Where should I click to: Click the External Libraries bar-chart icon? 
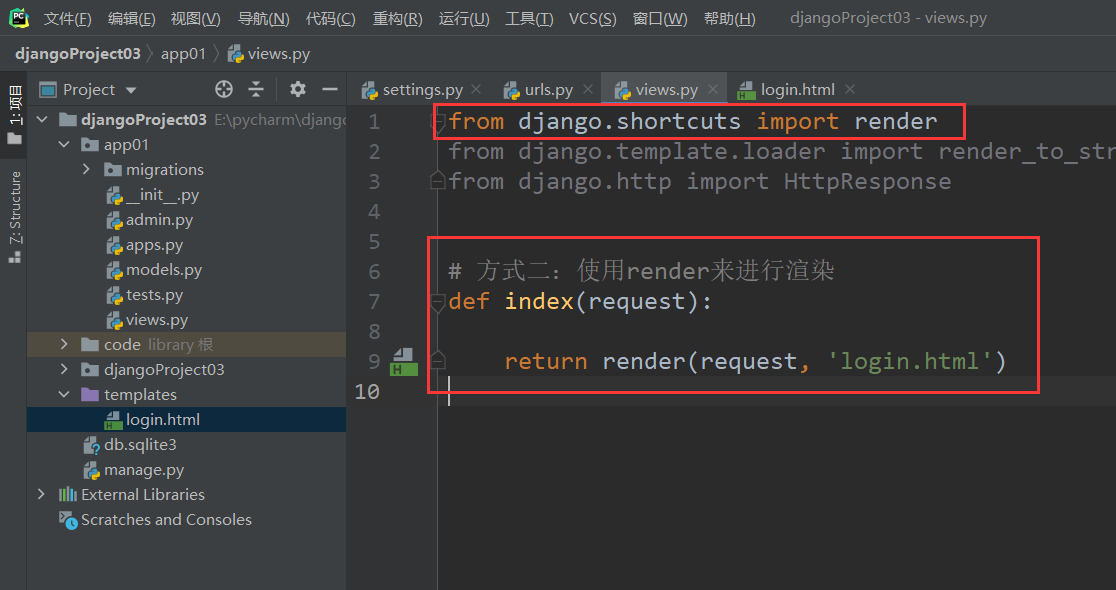coord(68,494)
